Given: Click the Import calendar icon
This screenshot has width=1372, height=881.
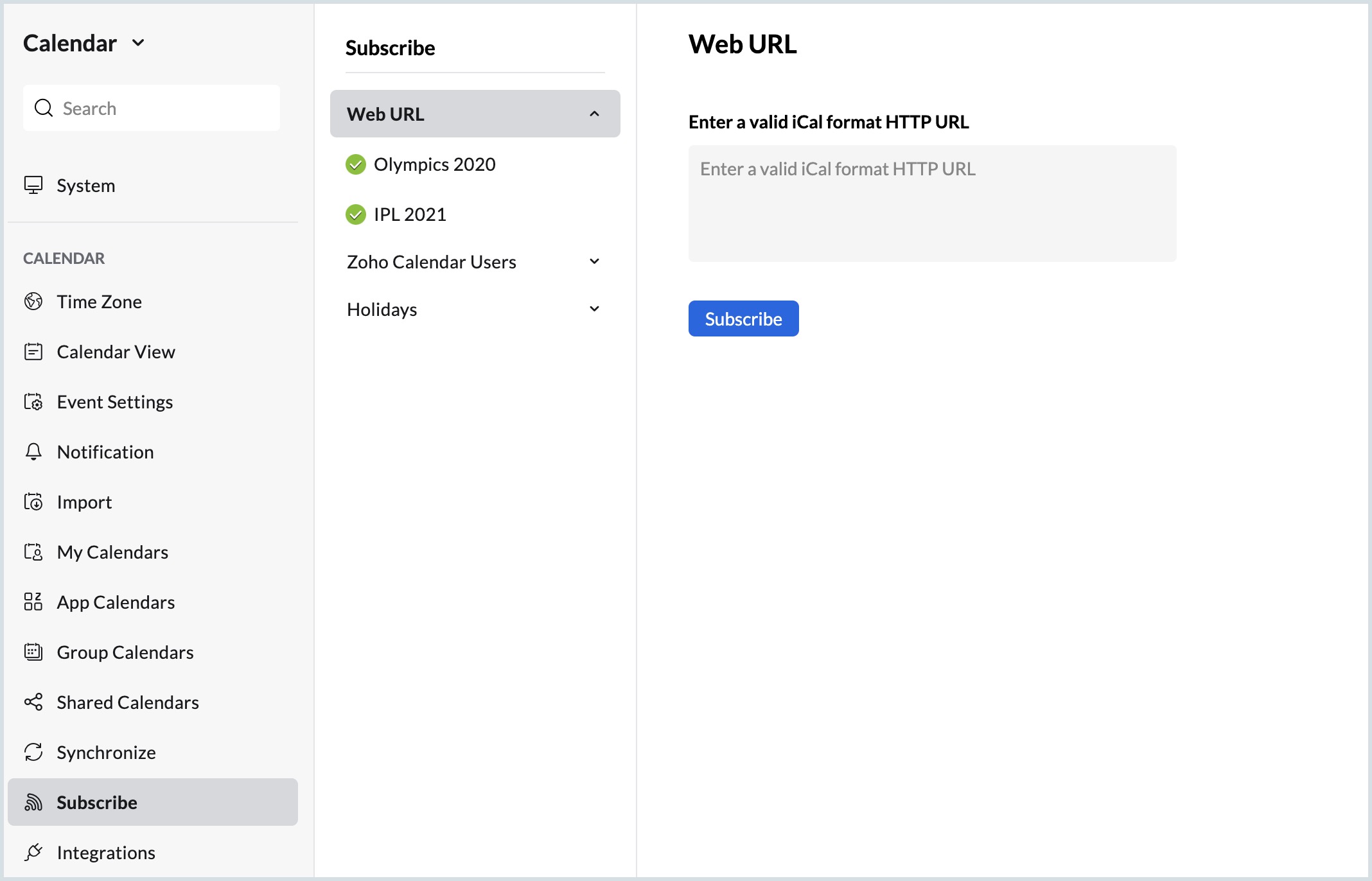Looking at the screenshot, I should 33,502.
